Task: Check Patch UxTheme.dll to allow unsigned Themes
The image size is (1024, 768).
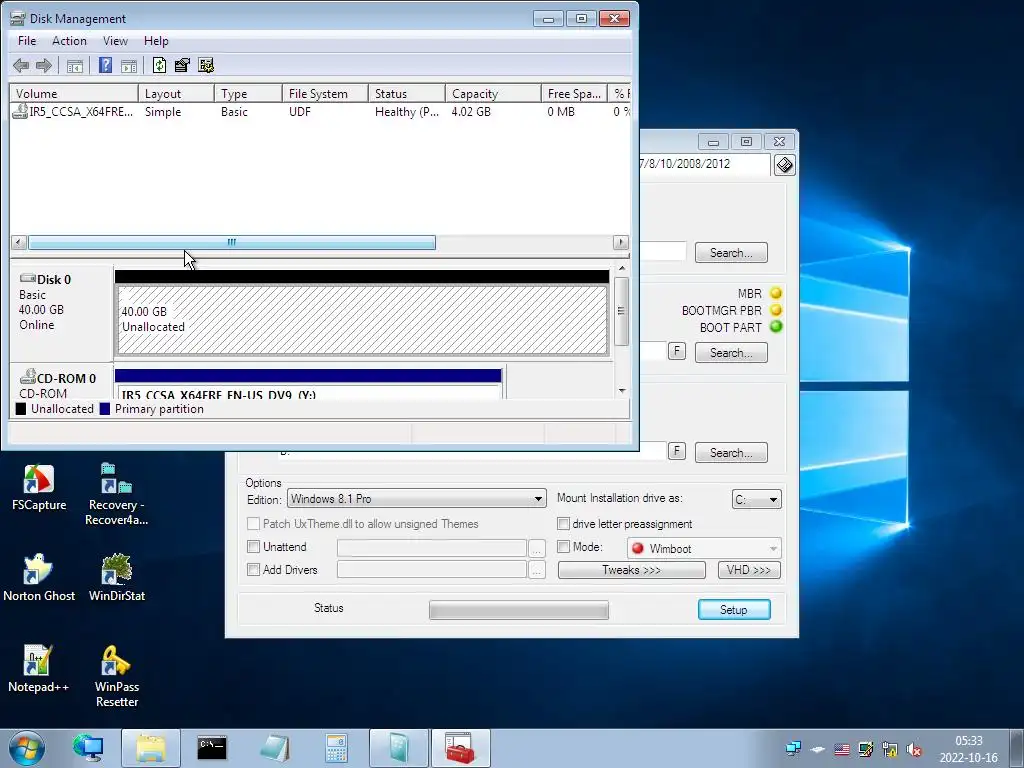Action: [x=253, y=524]
